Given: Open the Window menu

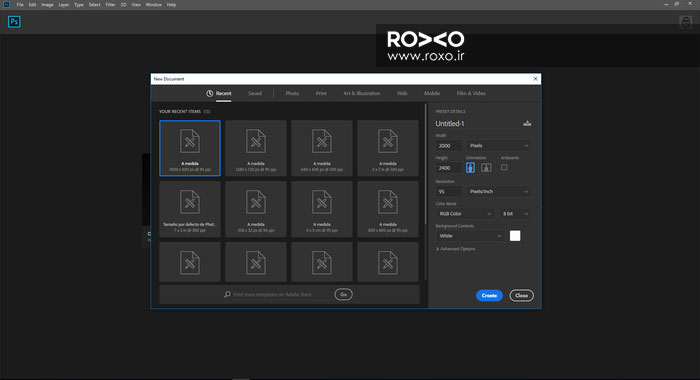Looking at the screenshot, I should tap(154, 4).
